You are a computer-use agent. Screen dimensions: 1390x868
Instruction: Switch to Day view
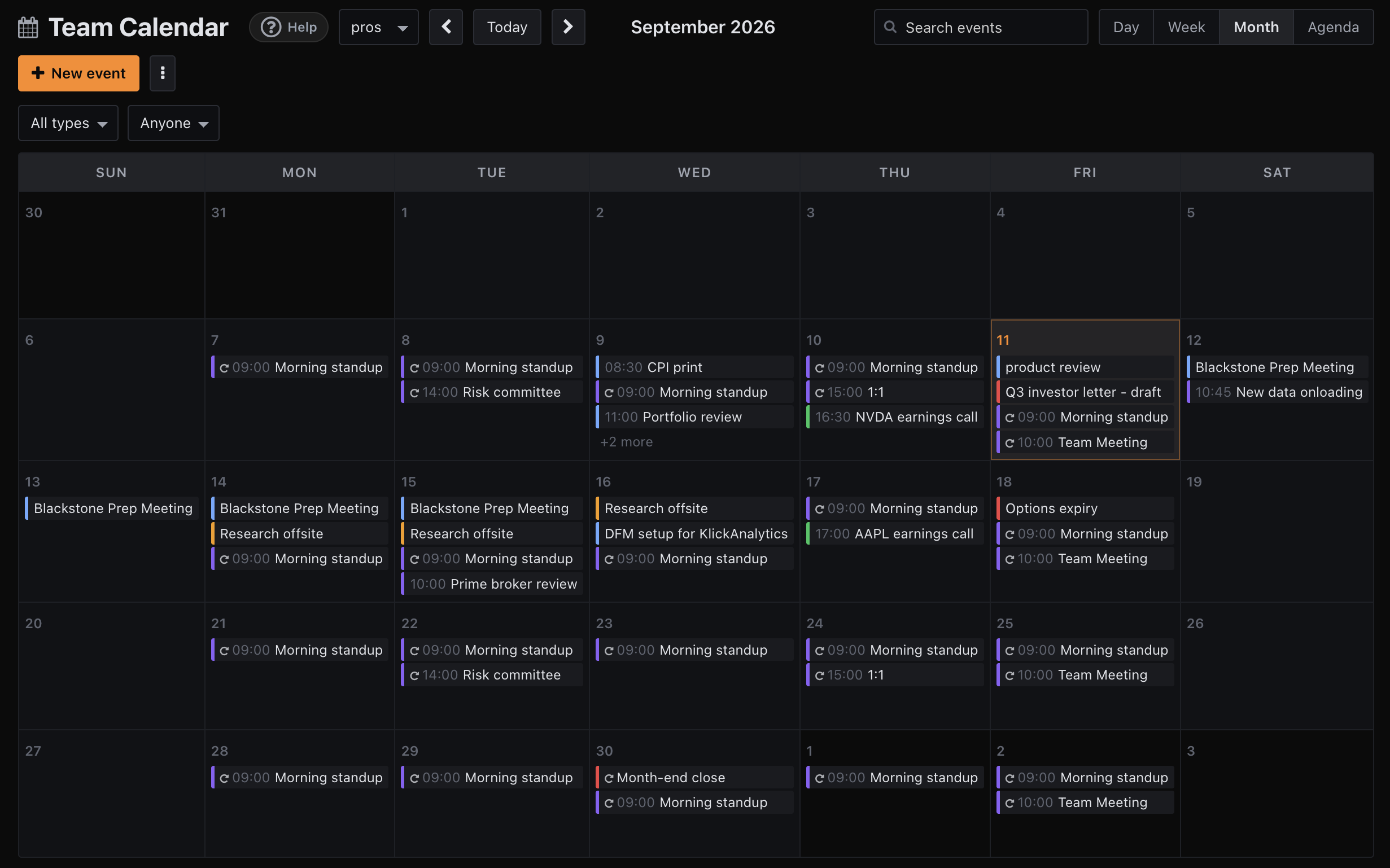[1125, 27]
